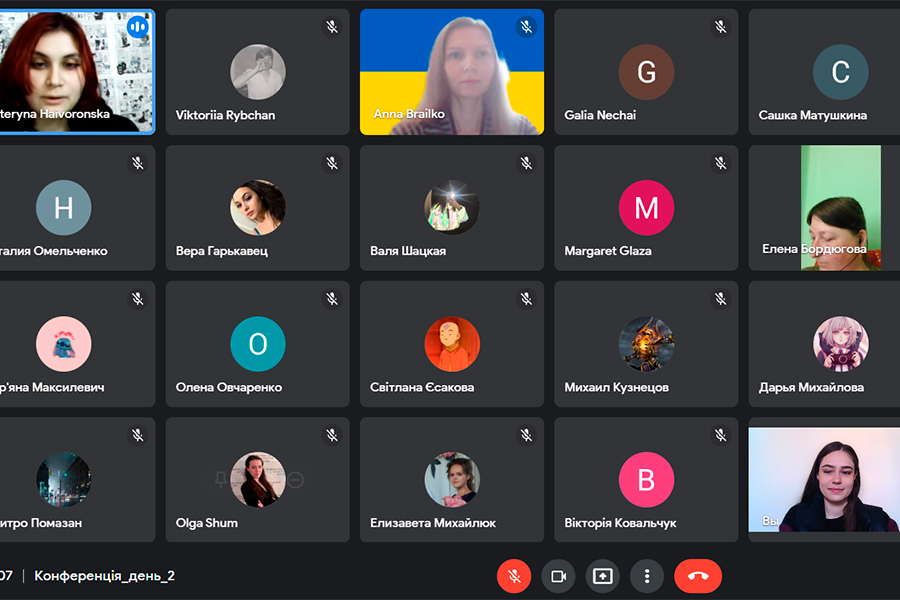900x600 pixels.
Task: Click the muted mic icon on Помазан's tile
Action: (x=138, y=435)
